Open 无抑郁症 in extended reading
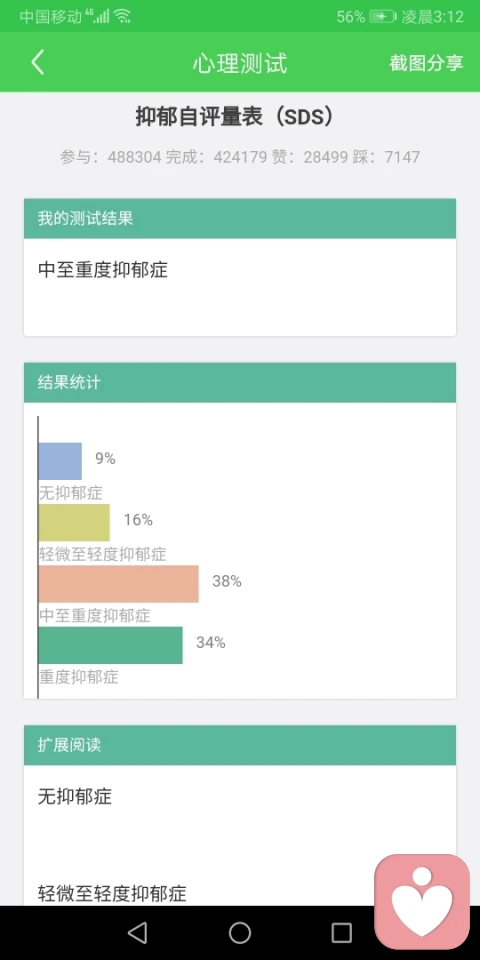This screenshot has width=480, height=960. [x=75, y=797]
